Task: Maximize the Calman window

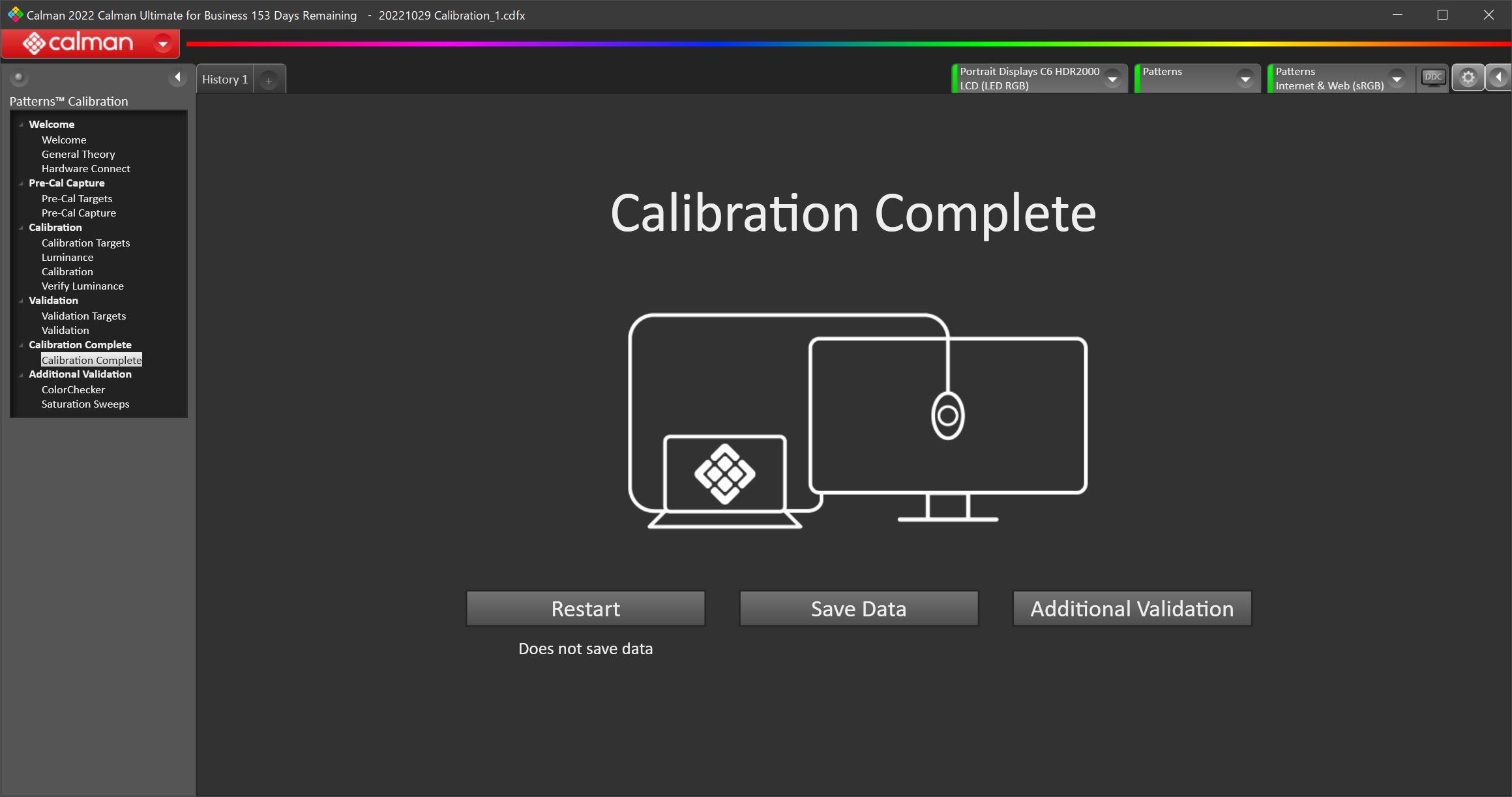Action: coord(1442,14)
